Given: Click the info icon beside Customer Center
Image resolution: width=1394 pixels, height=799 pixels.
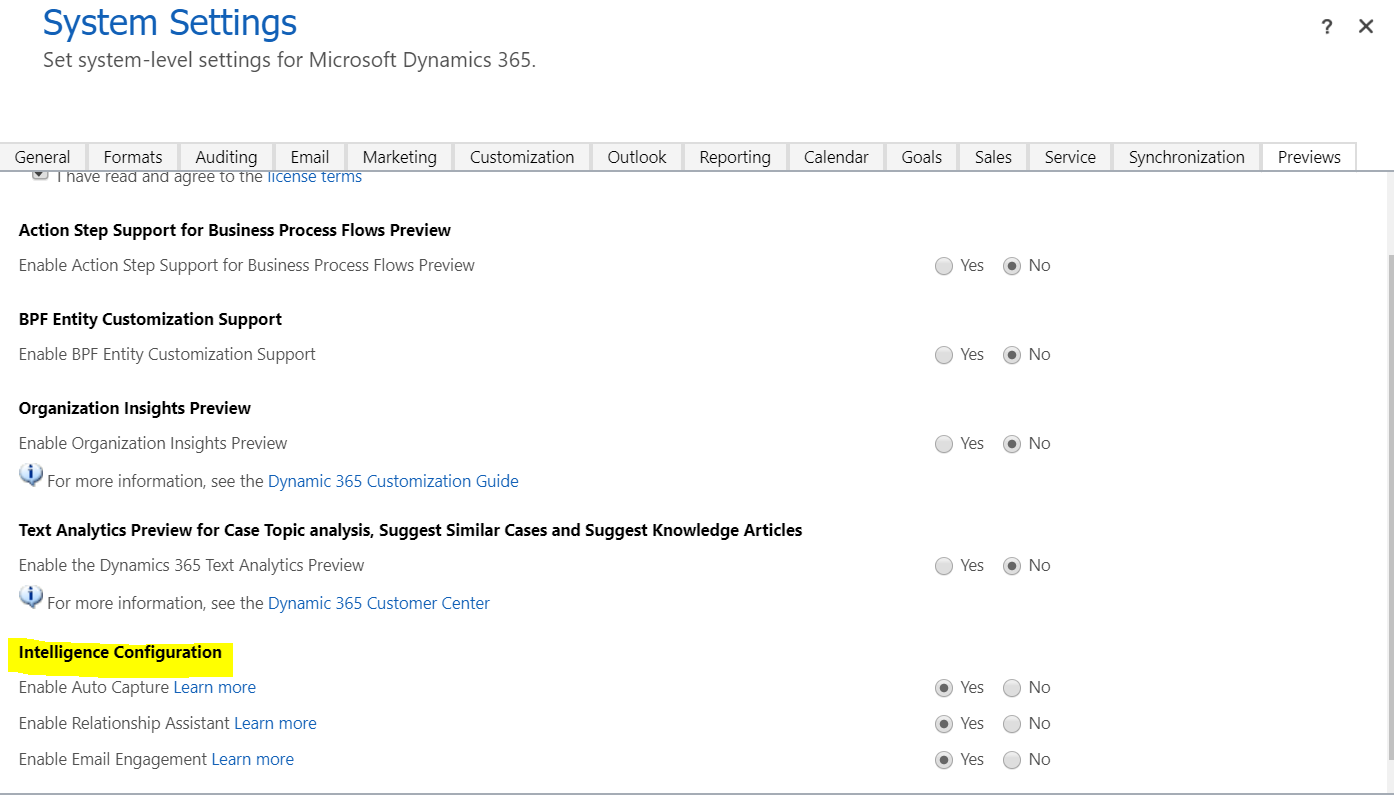Looking at the screenshot, I should tap(31, 596).
